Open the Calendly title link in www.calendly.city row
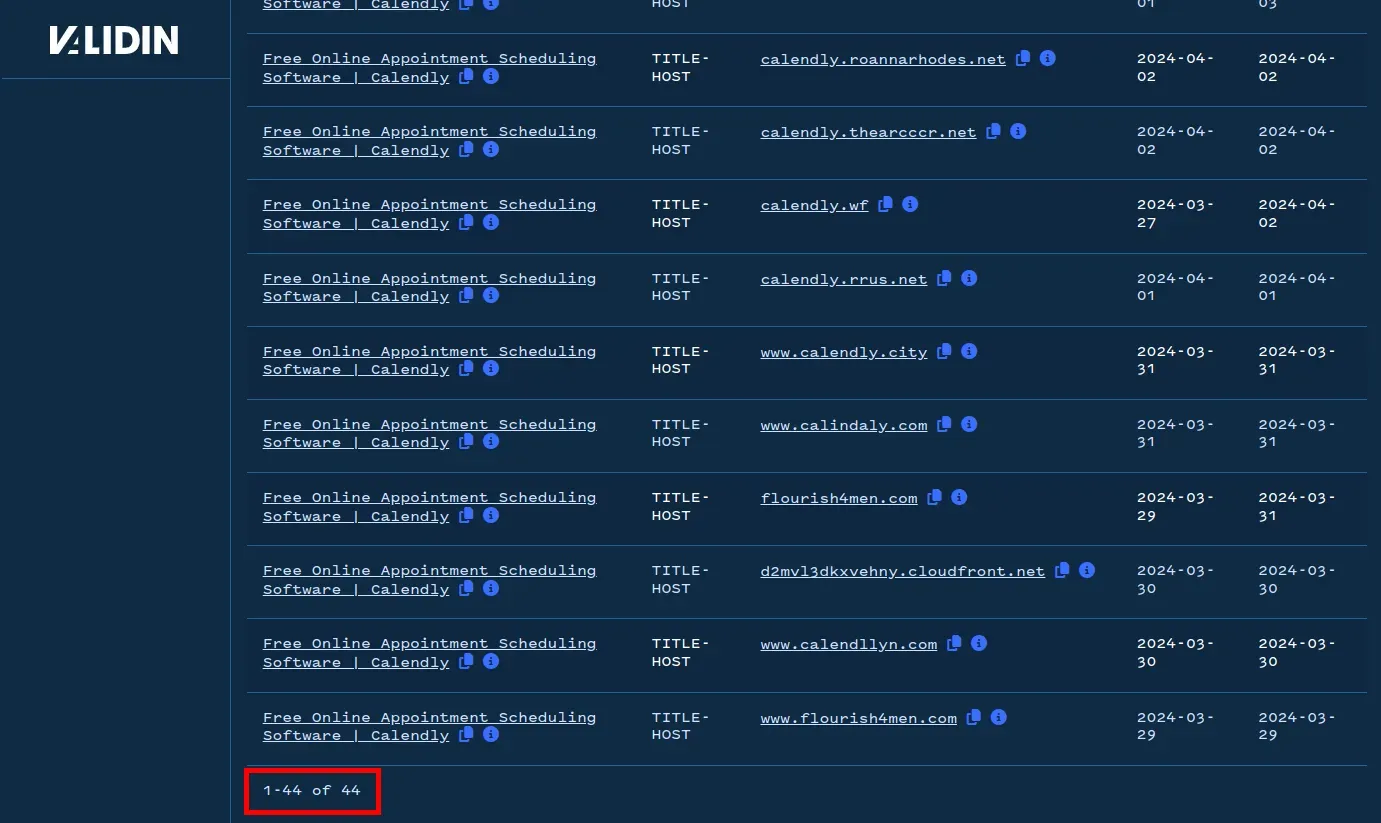 click(x=429, y=360)
